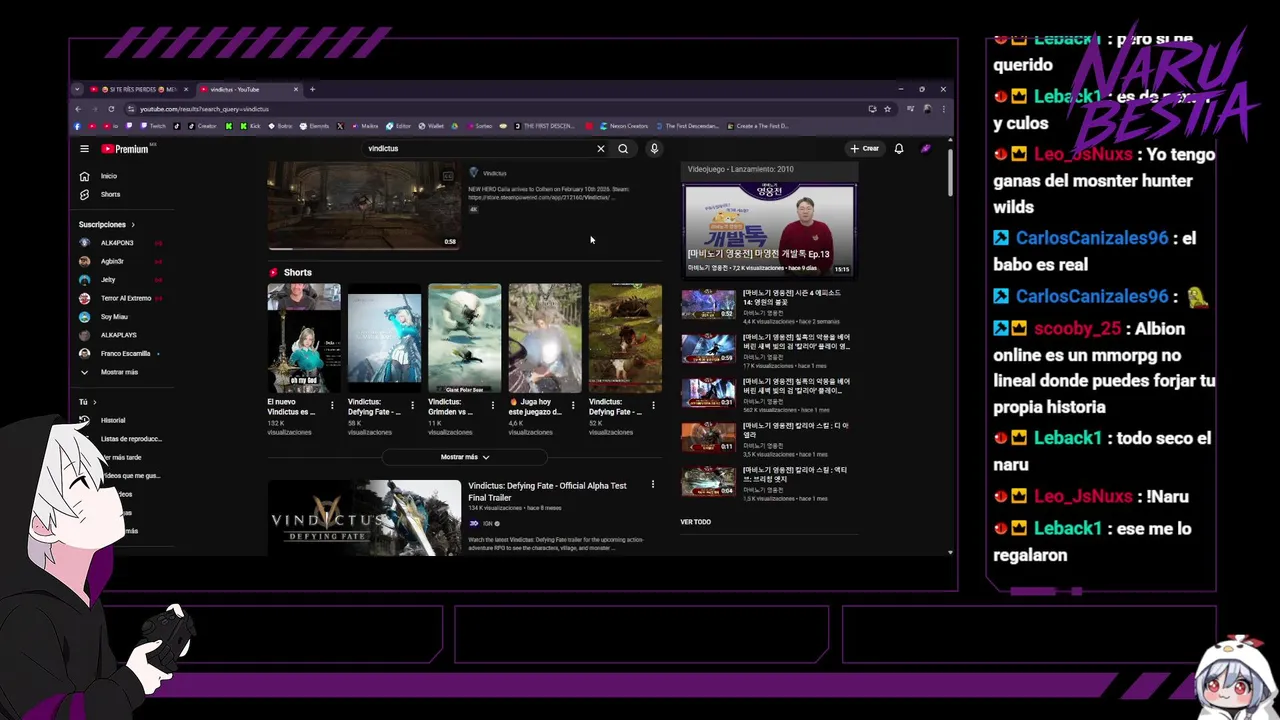Open the 0:52 video thumbnail in side list
This screenshot has width=1280, height=720.
[708, 304]
